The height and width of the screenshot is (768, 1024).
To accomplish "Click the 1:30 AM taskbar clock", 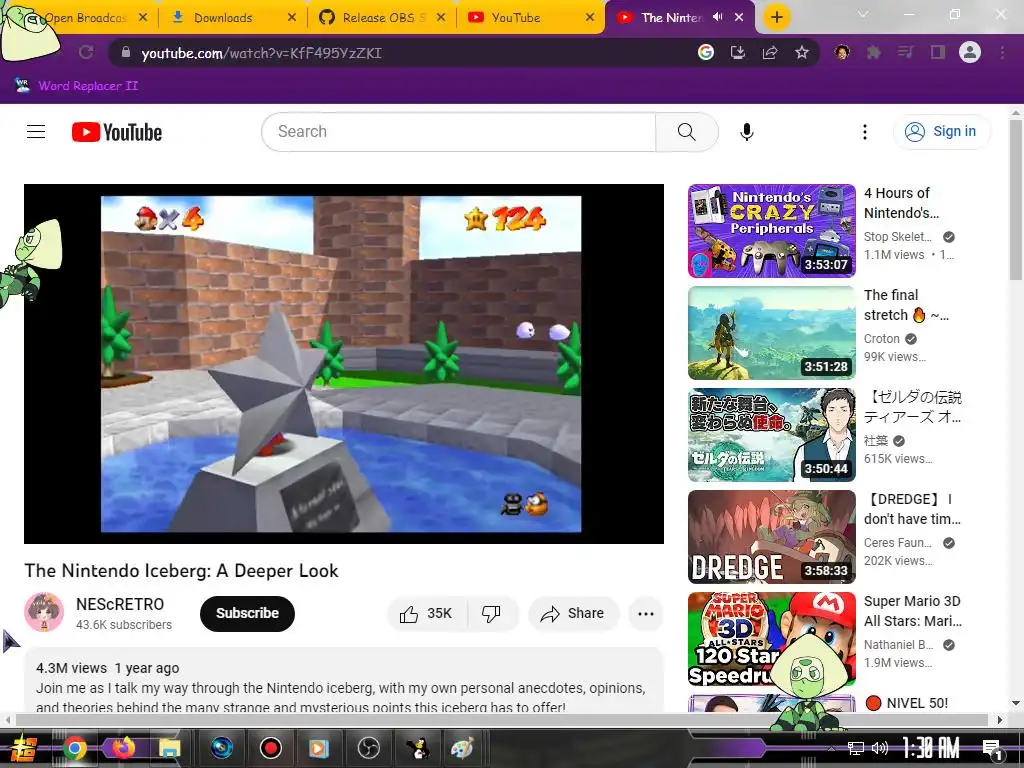I will click(931, 748).
